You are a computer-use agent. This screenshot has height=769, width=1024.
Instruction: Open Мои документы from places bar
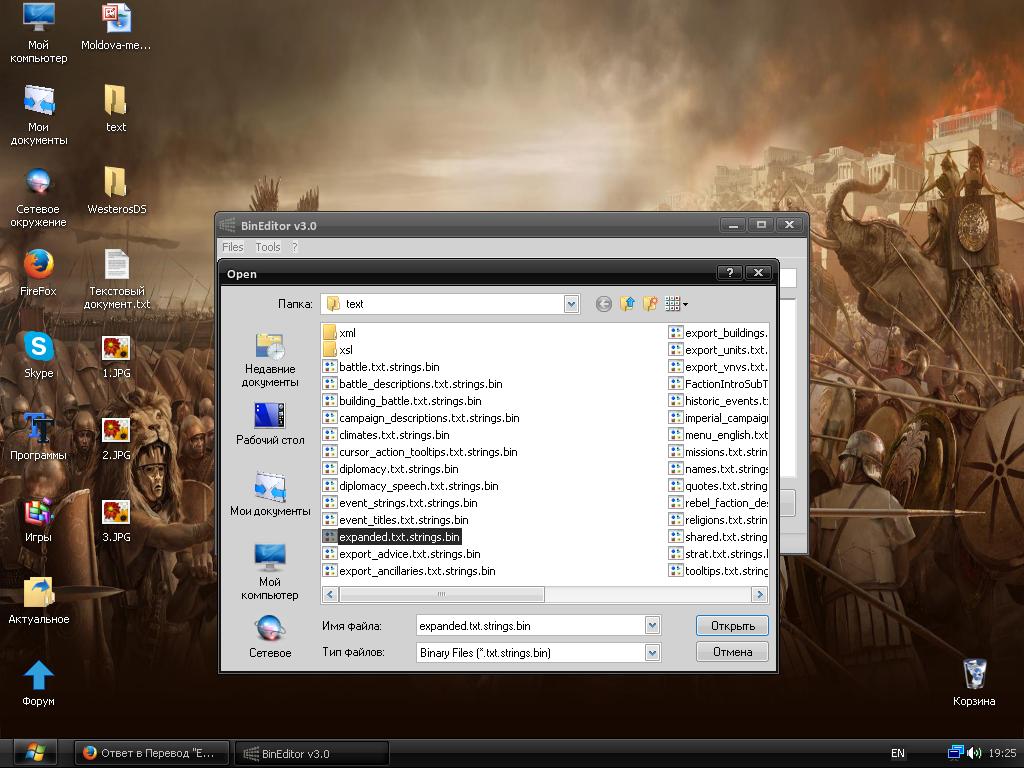[270, 495]
